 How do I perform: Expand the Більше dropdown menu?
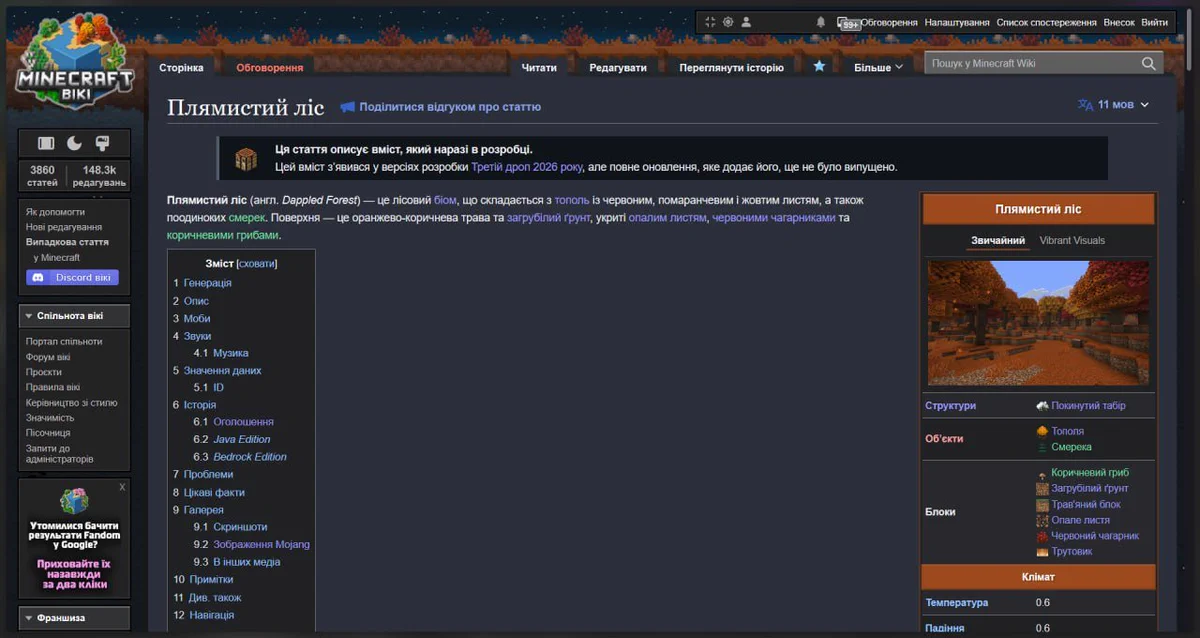point(878,67)
